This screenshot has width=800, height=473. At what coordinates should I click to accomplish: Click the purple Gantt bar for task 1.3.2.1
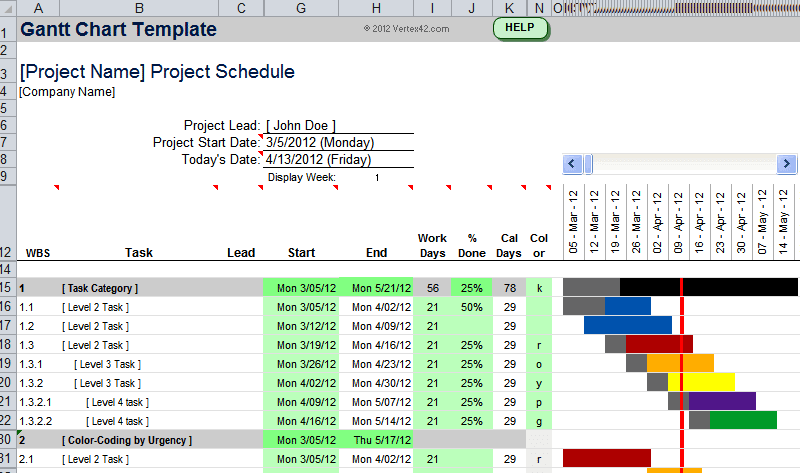pos(722,401)
